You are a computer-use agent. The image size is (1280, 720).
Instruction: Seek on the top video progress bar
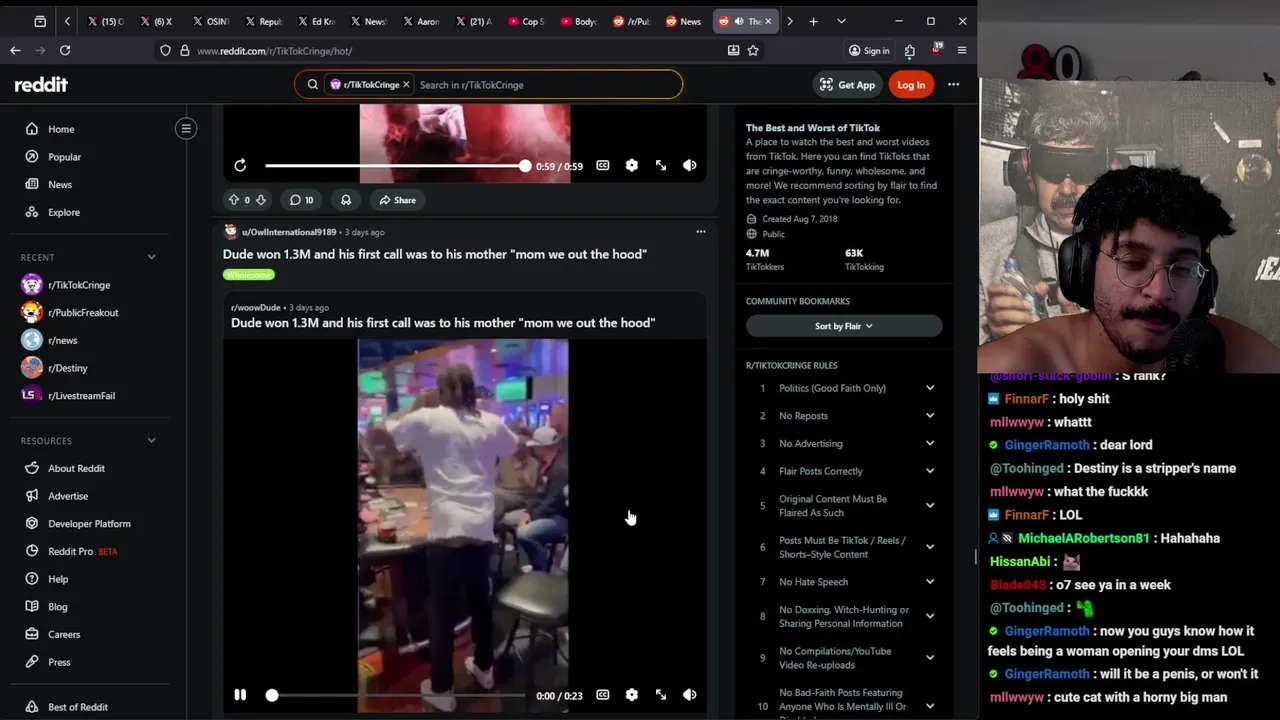pyautogui.click(x=395, y=166)
